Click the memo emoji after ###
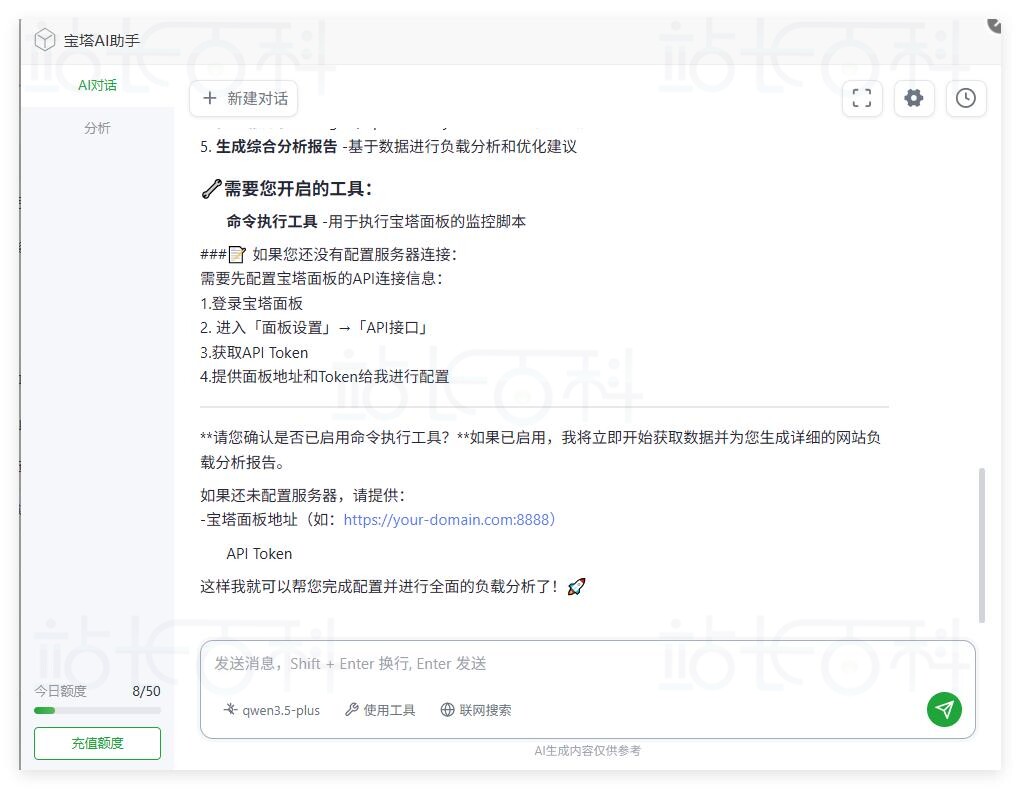The width and height of the screenshot is (1020, 789). tap(237, 254)
